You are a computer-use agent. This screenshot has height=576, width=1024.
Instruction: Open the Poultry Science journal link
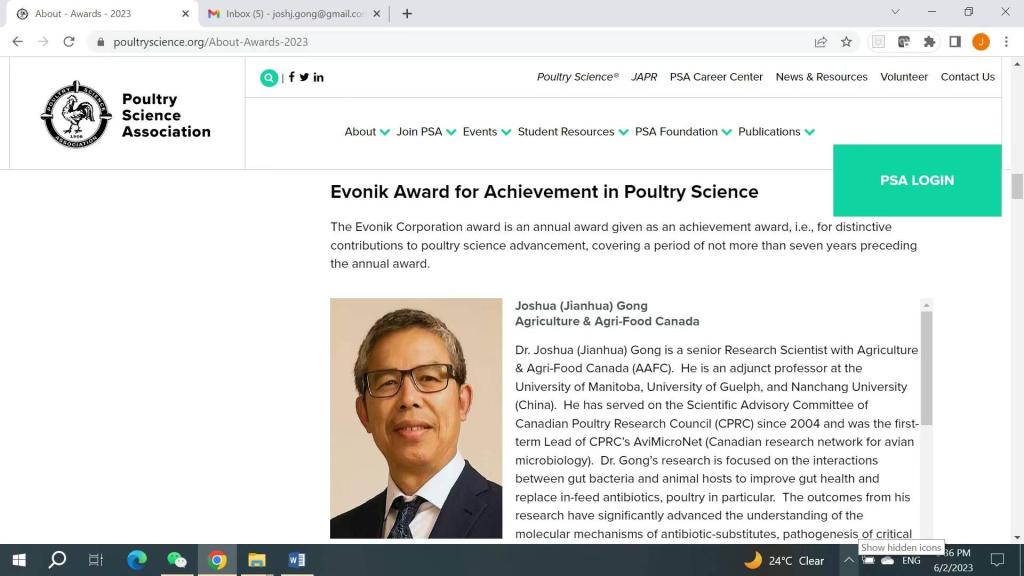point(578,77)
